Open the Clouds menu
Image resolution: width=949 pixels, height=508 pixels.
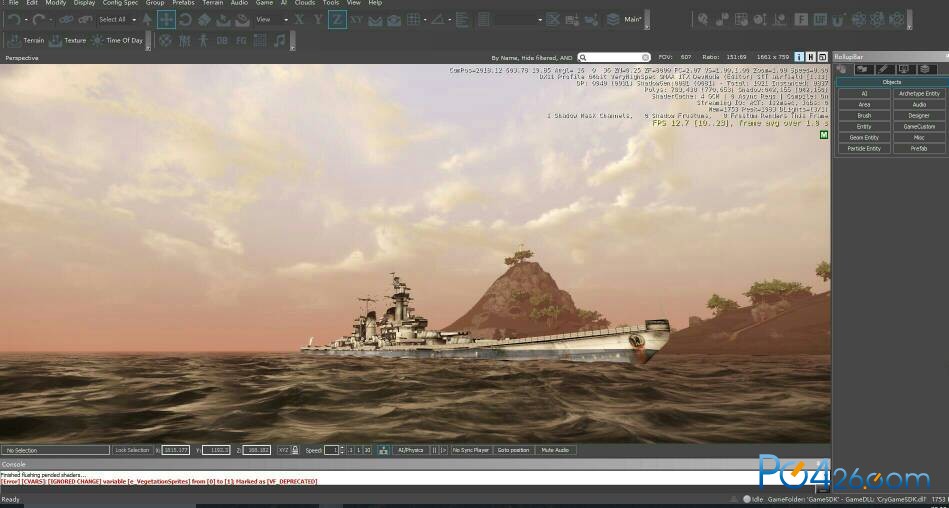[x=304, y=3]
